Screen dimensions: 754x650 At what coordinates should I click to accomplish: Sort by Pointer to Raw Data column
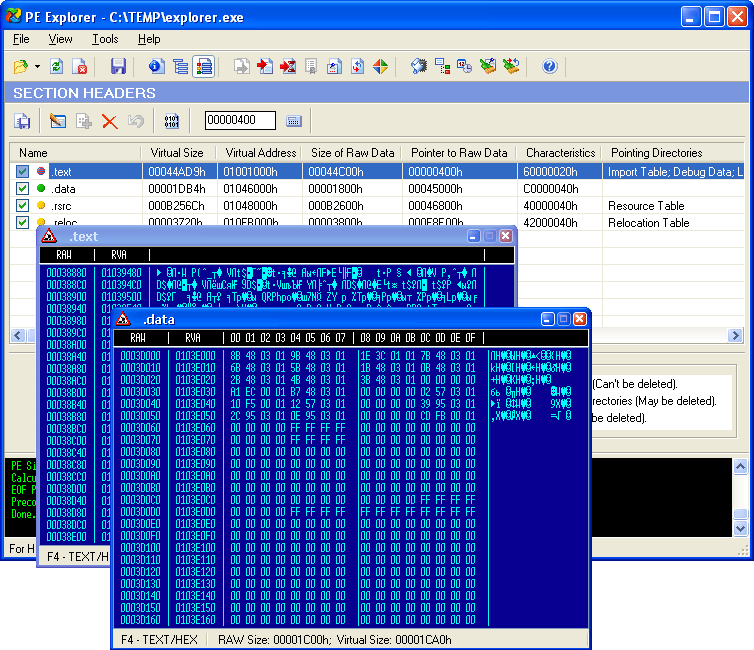point(459,153)
